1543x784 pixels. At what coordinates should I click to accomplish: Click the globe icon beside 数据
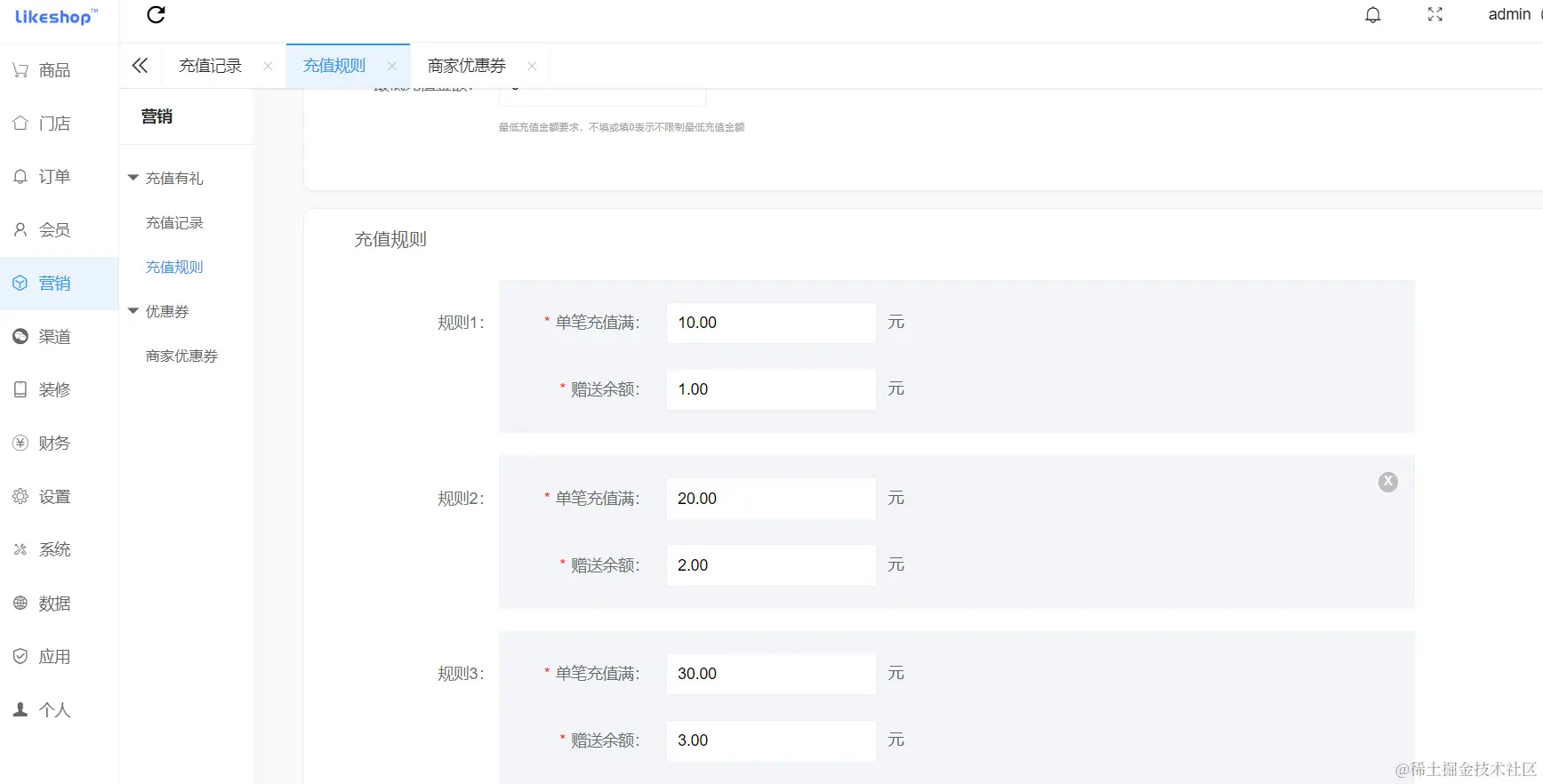click(x=20, y=604)
